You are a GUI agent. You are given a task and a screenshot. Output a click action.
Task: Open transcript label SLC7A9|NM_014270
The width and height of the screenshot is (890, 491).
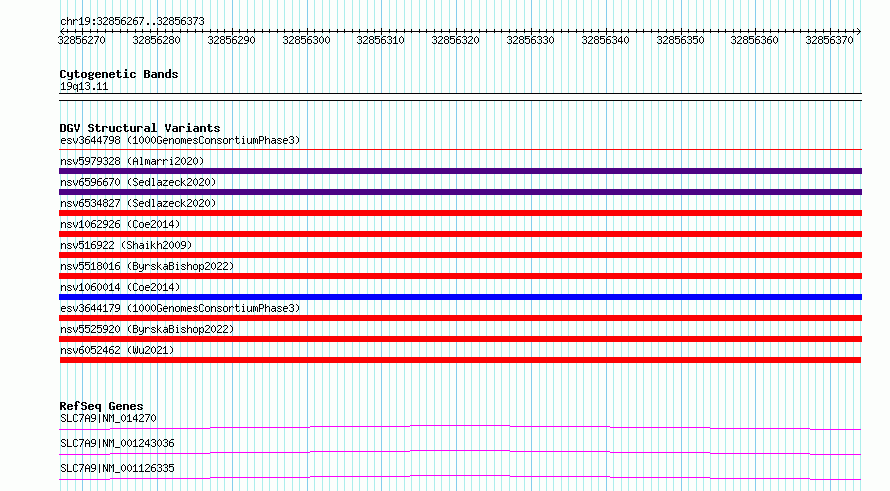pyautogui.click(x=108, y=418)
